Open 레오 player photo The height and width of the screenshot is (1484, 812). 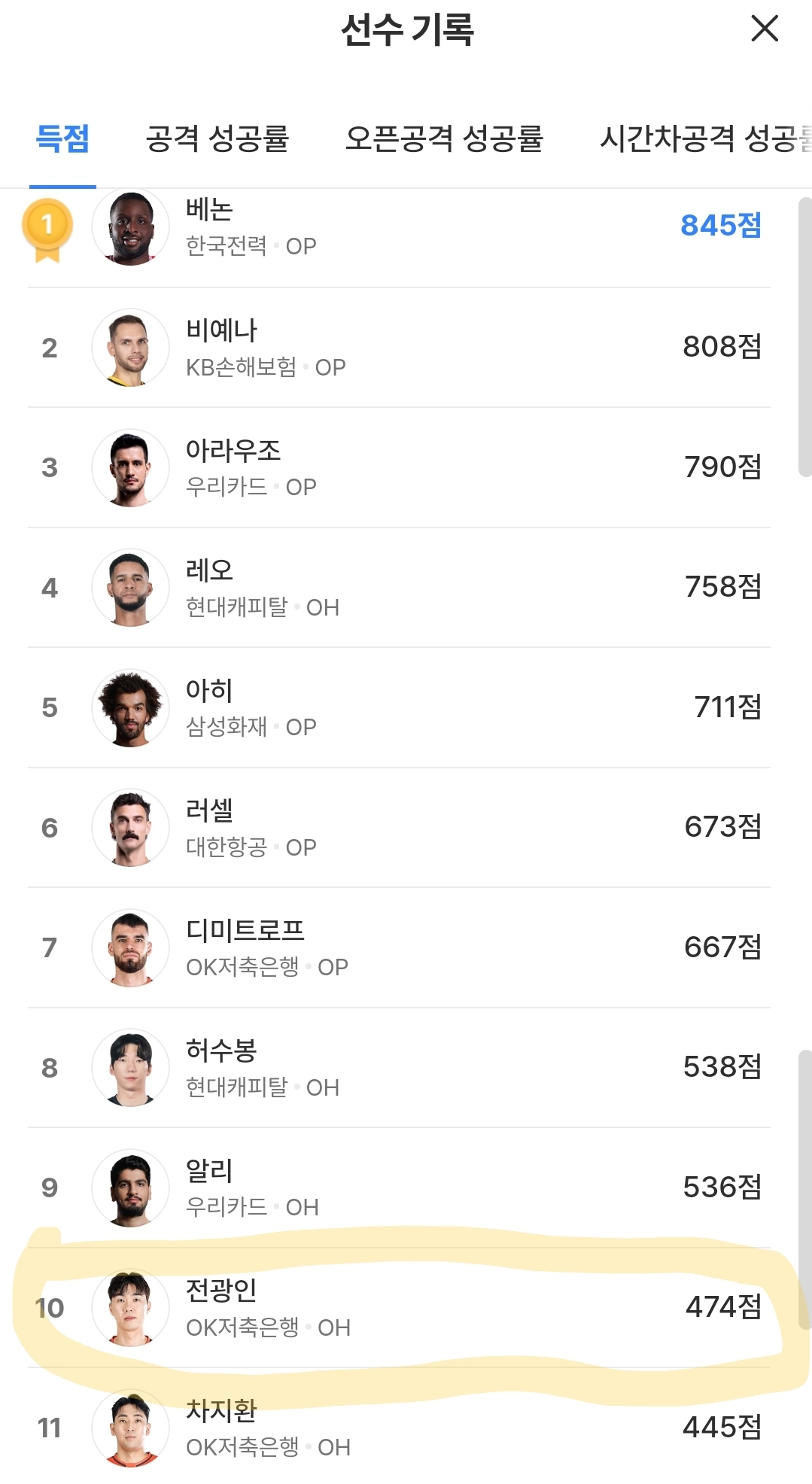[130, 588]
